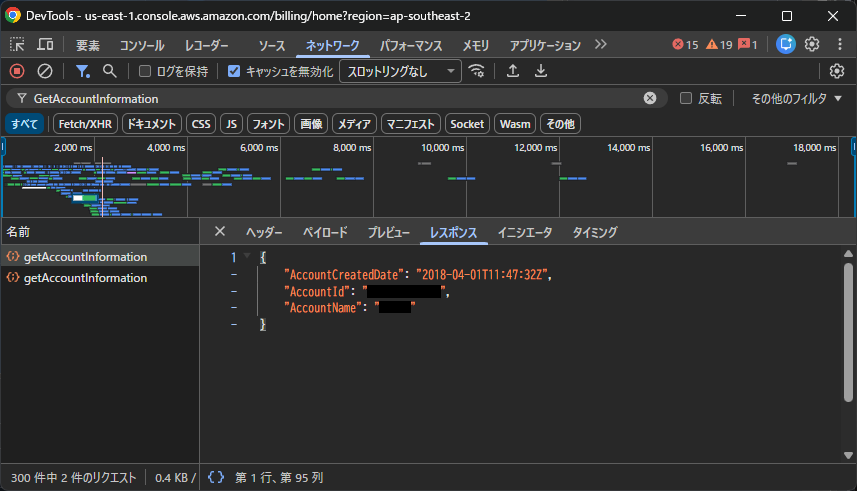Clear the network log
The height and width of the screenshot is (491, 857).
[x=45, y=71]
